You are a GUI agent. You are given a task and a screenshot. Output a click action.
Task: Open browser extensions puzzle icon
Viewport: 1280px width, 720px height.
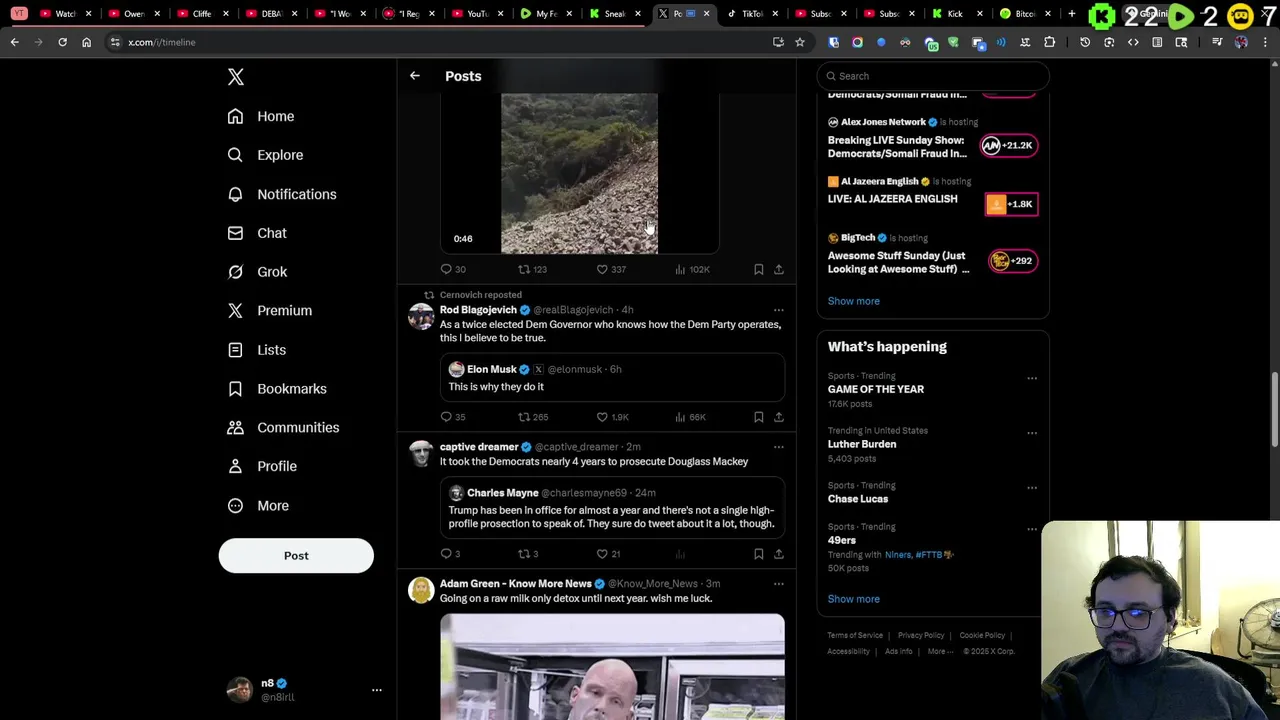point(1049,42)
